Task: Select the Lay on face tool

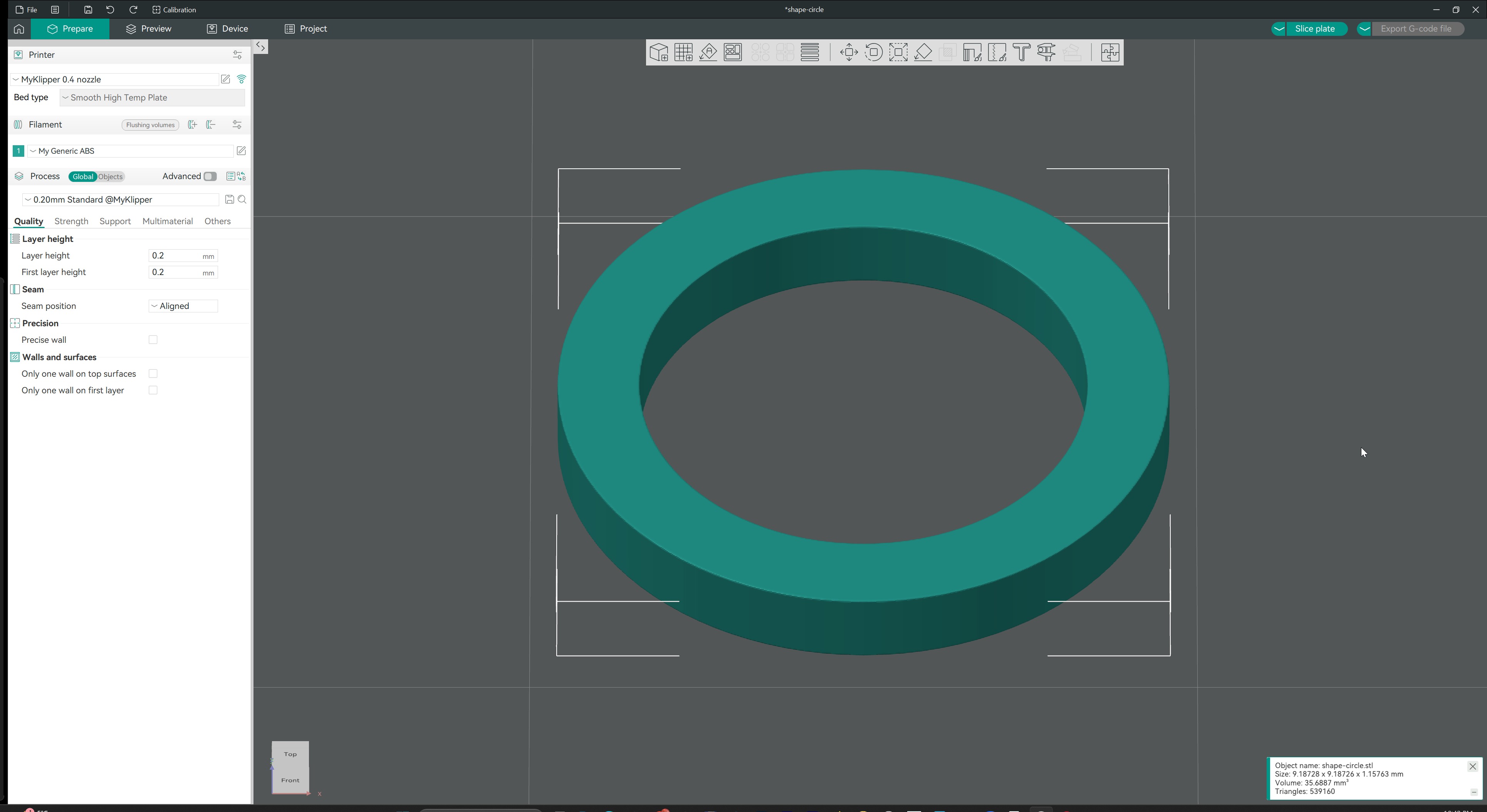Action: pos(923,52)
